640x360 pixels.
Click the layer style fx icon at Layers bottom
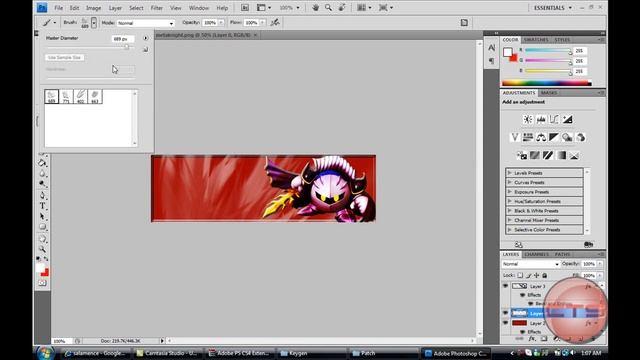click(531, 339)
